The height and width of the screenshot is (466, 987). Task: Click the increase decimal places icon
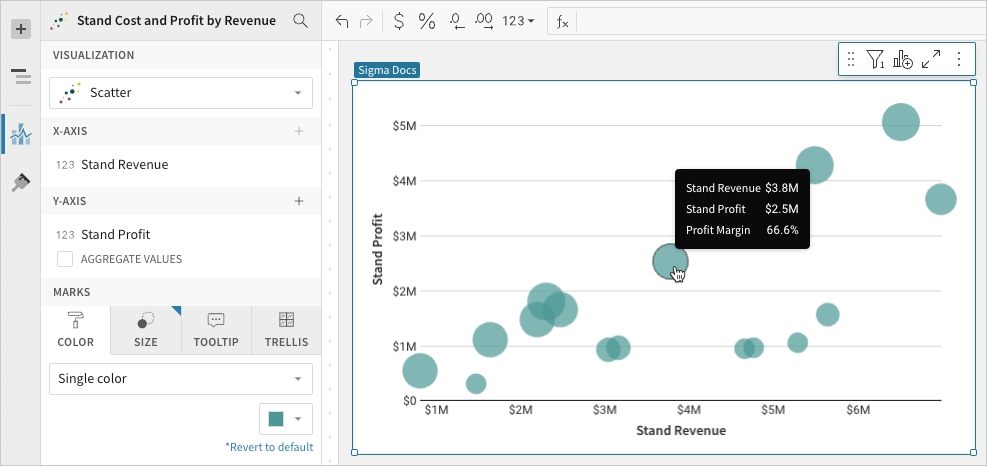click(x=484, y=20)
